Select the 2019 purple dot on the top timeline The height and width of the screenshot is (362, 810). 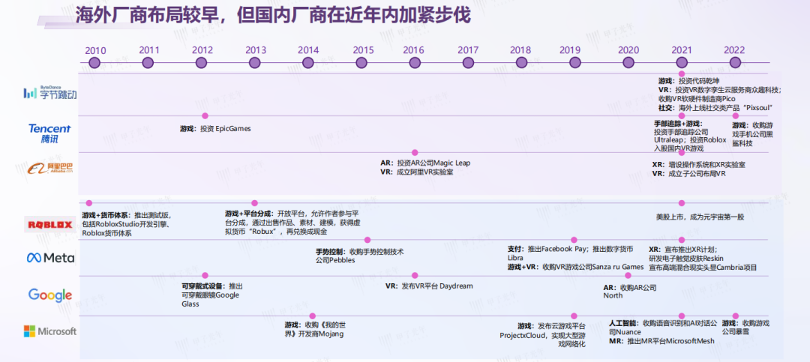[x=575, y=62]
